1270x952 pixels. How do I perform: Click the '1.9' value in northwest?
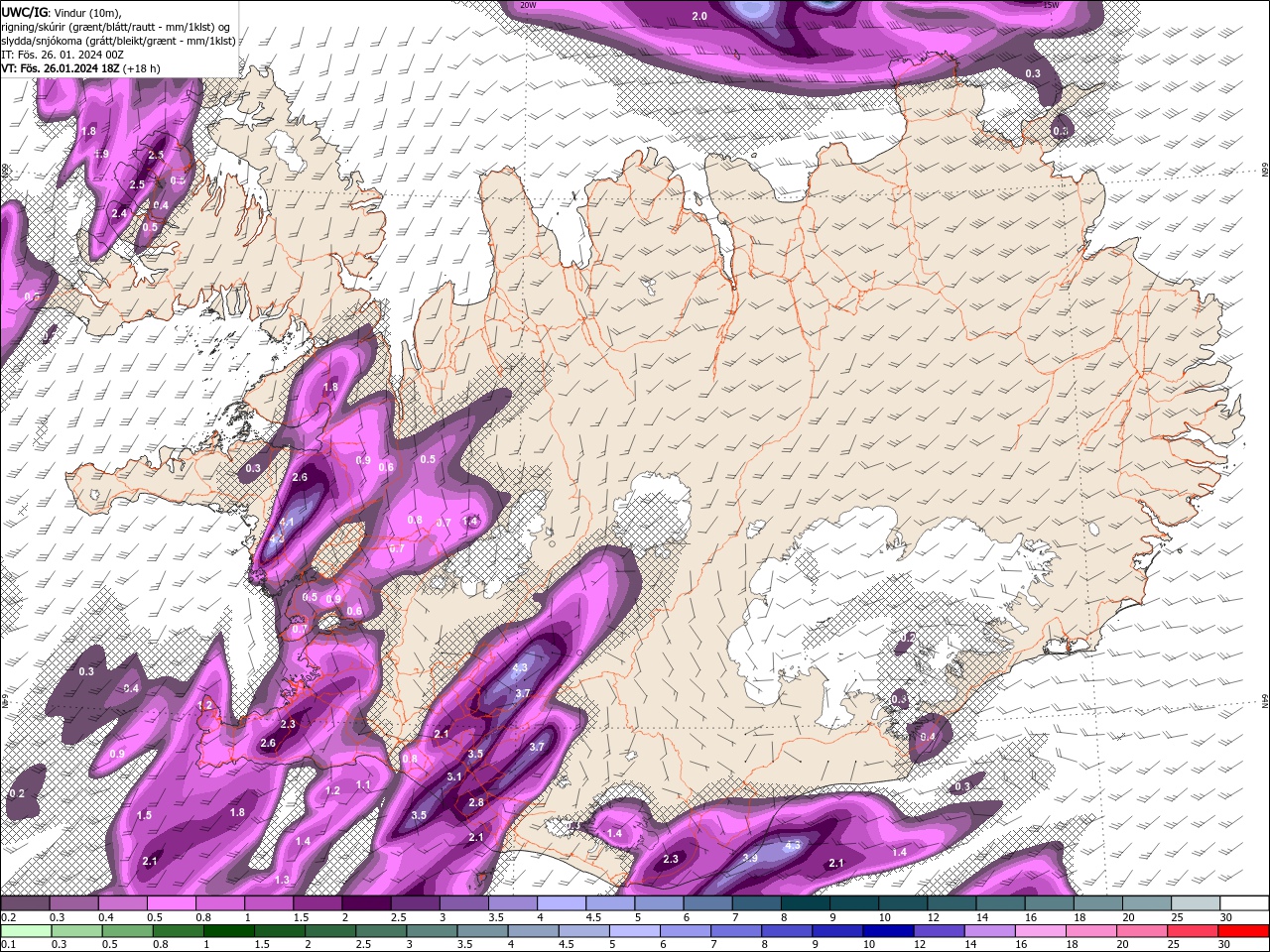[x=102, y=154]
